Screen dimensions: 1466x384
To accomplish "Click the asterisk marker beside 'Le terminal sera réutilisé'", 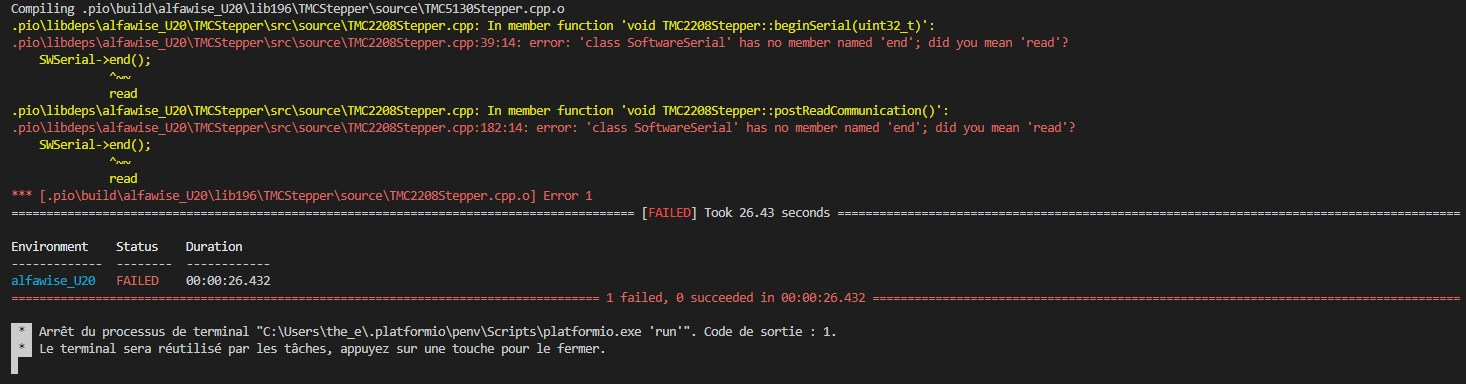I will pos(21,349).
